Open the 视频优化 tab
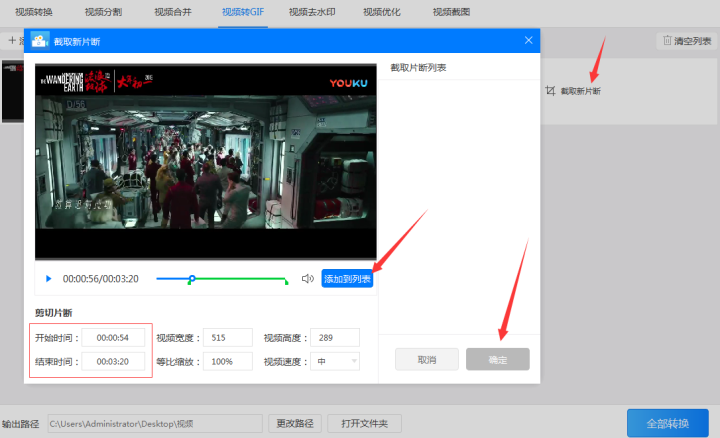The image size is (720, 438). click(382, 12)
